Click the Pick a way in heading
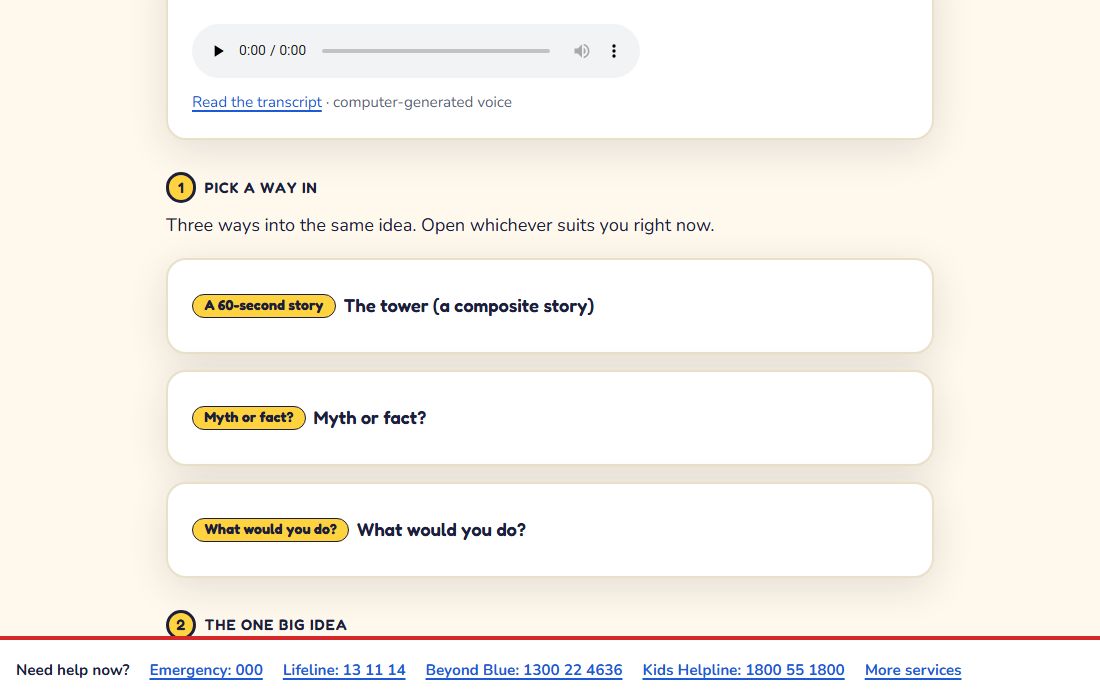This screenshot has height=700, width=1100. 260,188
